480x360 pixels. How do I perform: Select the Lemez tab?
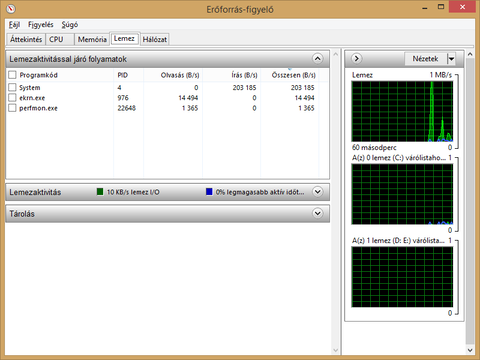point(124,39)
